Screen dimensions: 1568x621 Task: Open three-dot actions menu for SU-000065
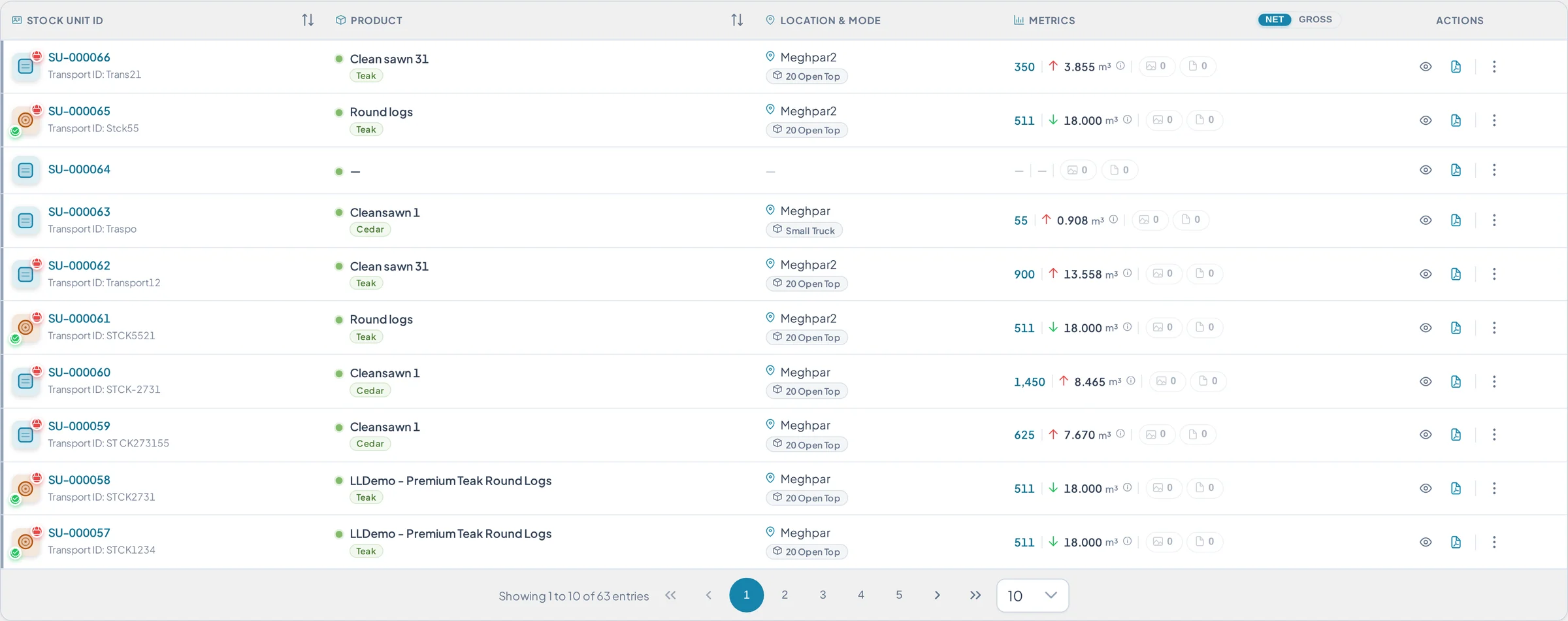pyautogui.click(x=1494, y=120)
